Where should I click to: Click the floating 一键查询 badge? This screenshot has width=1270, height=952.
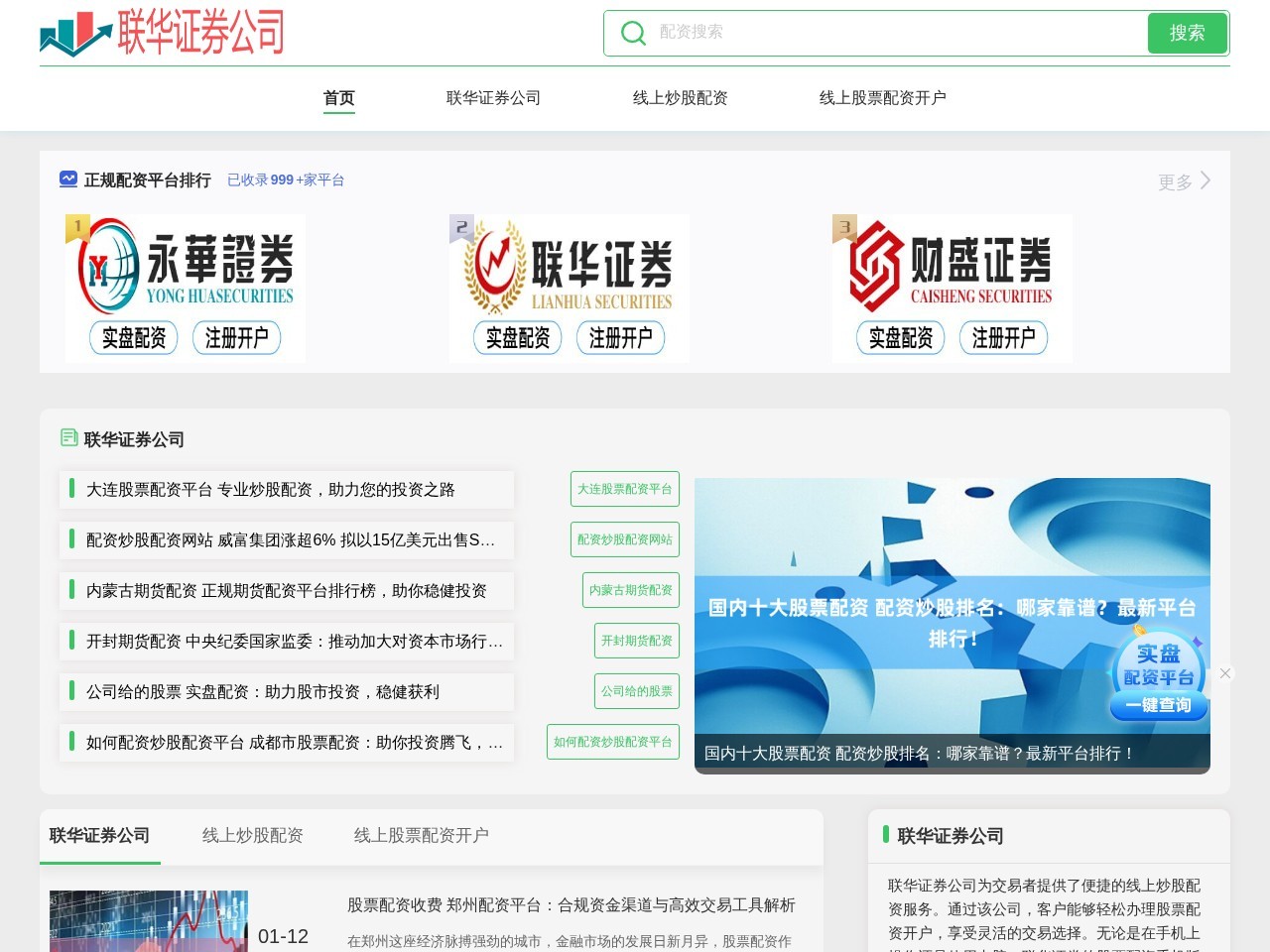(x=1158, y=705)
